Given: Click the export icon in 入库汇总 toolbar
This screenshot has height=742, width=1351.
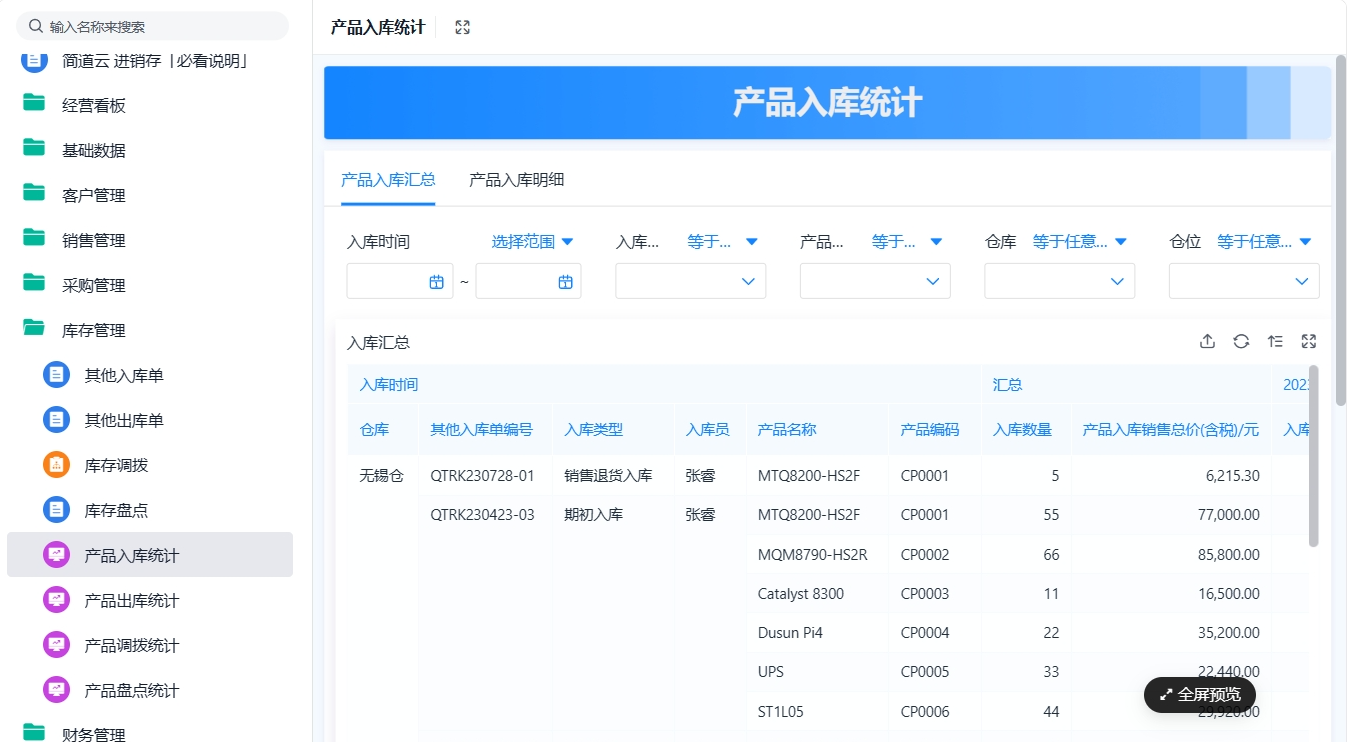Looking at the screenshot, I should coord(1207,341).
